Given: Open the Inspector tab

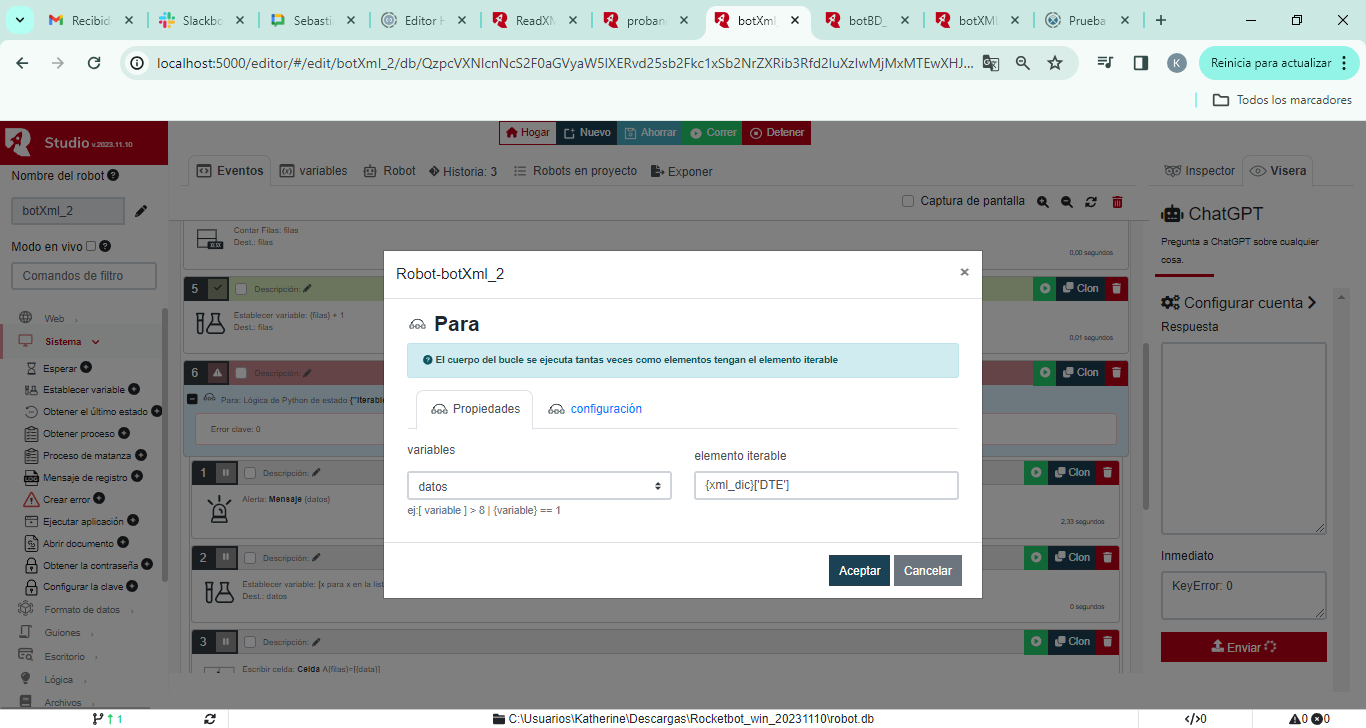Looking at the screenshot, I should click(1200, 171).
